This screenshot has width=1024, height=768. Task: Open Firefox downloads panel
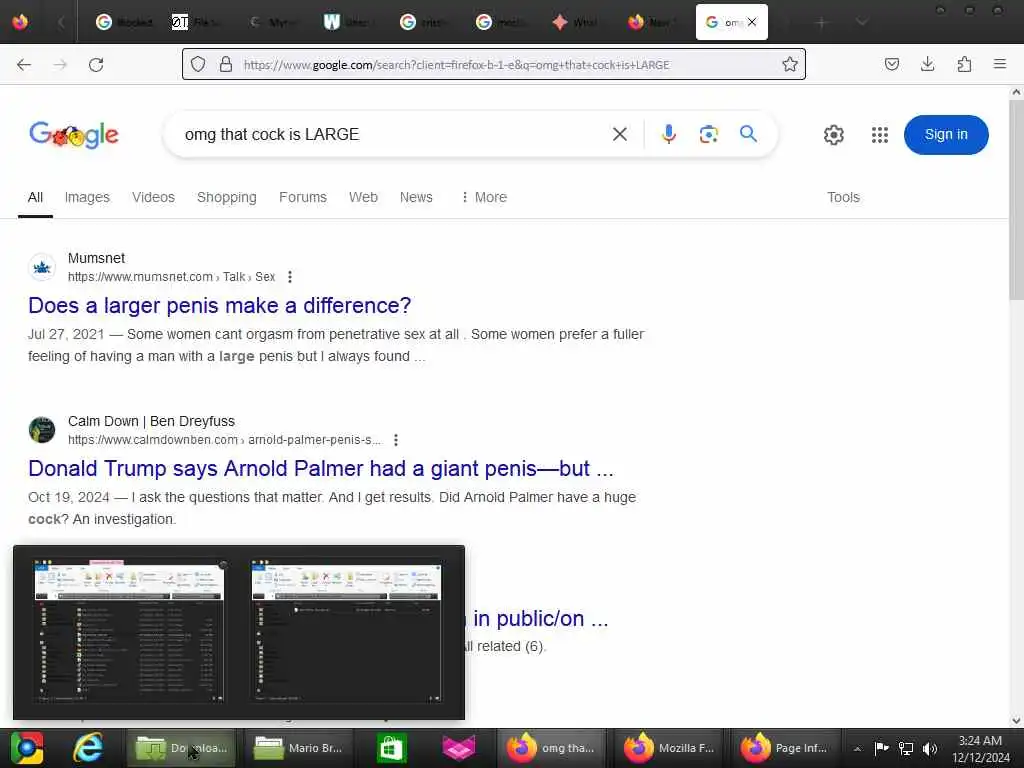pos(927,64)
